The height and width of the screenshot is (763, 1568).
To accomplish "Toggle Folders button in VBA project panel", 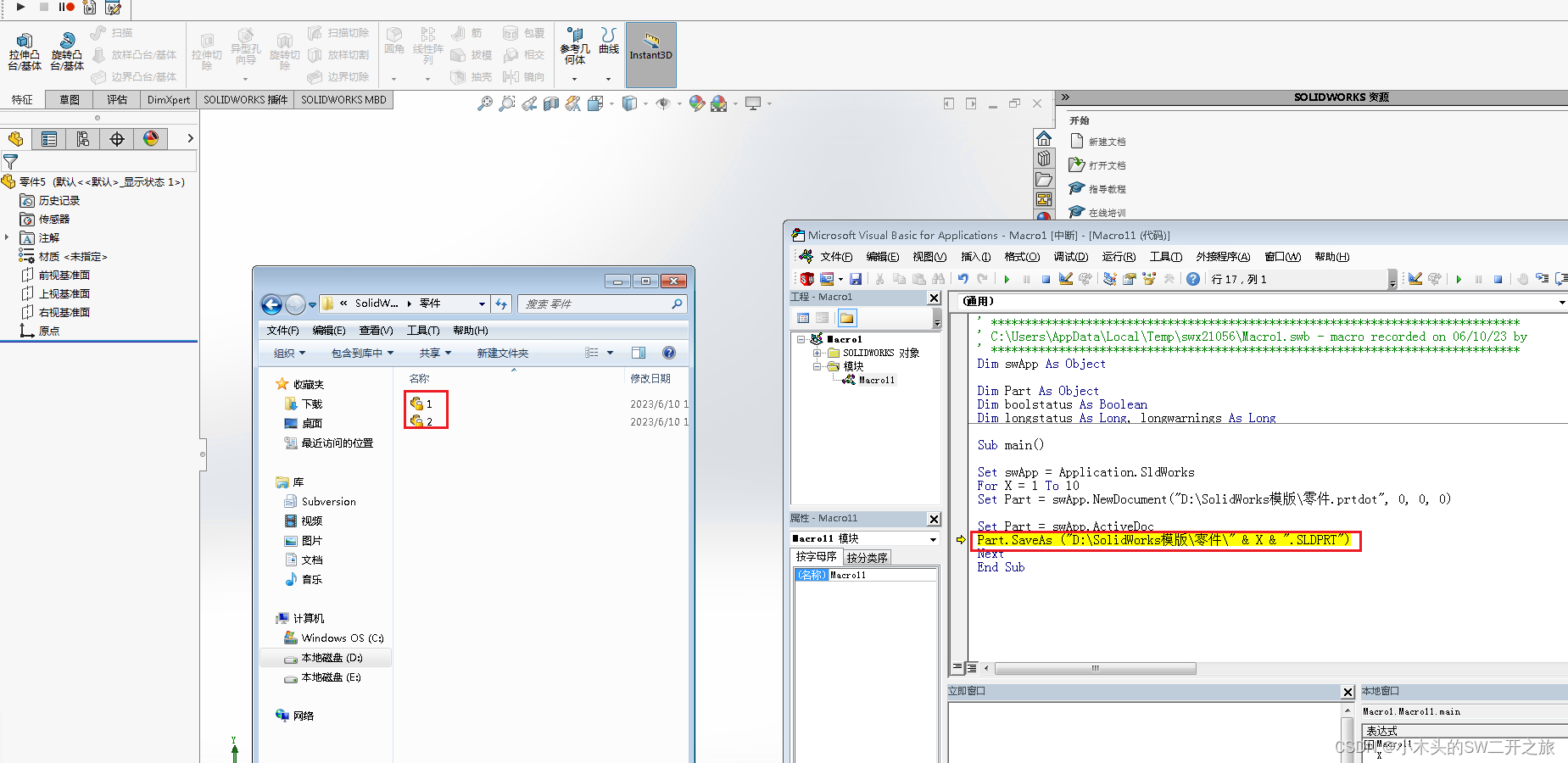I will (847, 318).
